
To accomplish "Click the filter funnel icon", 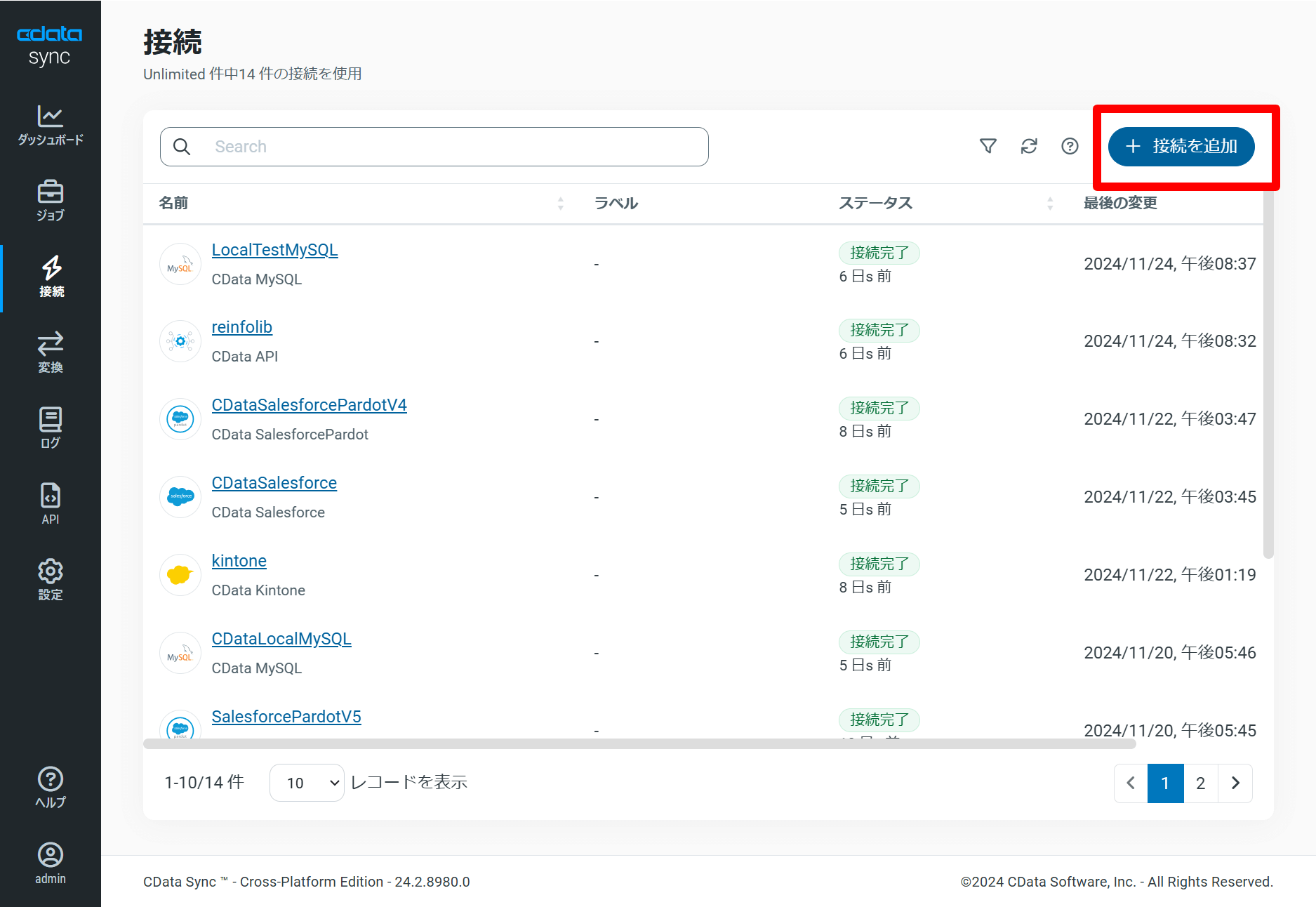I will [x=988, y=146].
